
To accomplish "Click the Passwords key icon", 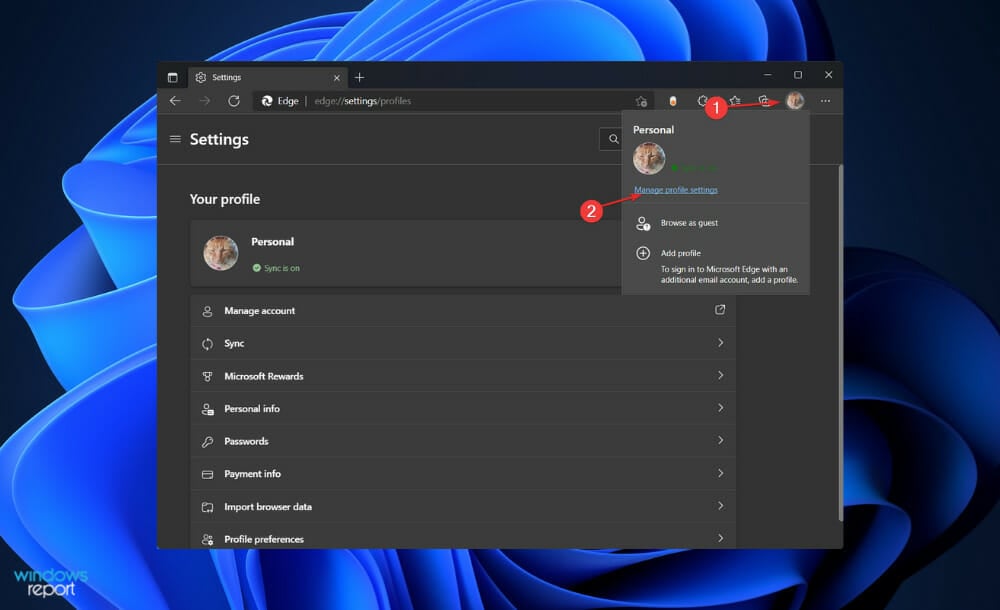I will point(207,442).
